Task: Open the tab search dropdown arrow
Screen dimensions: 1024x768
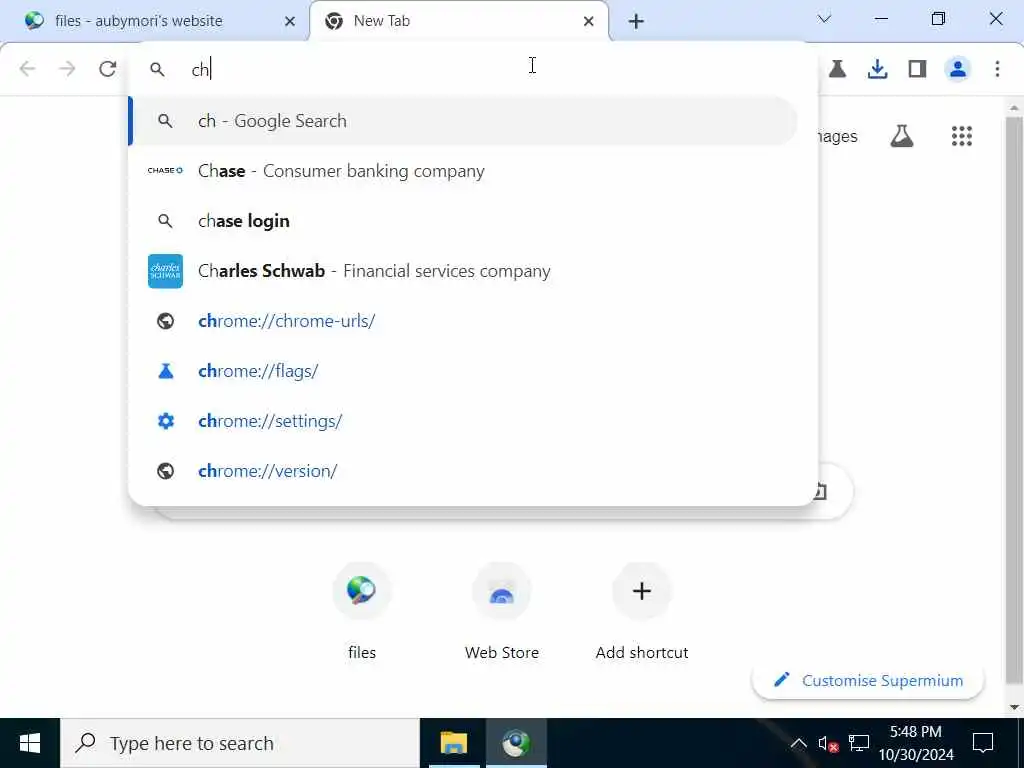Action: click(x=824, y=19)
